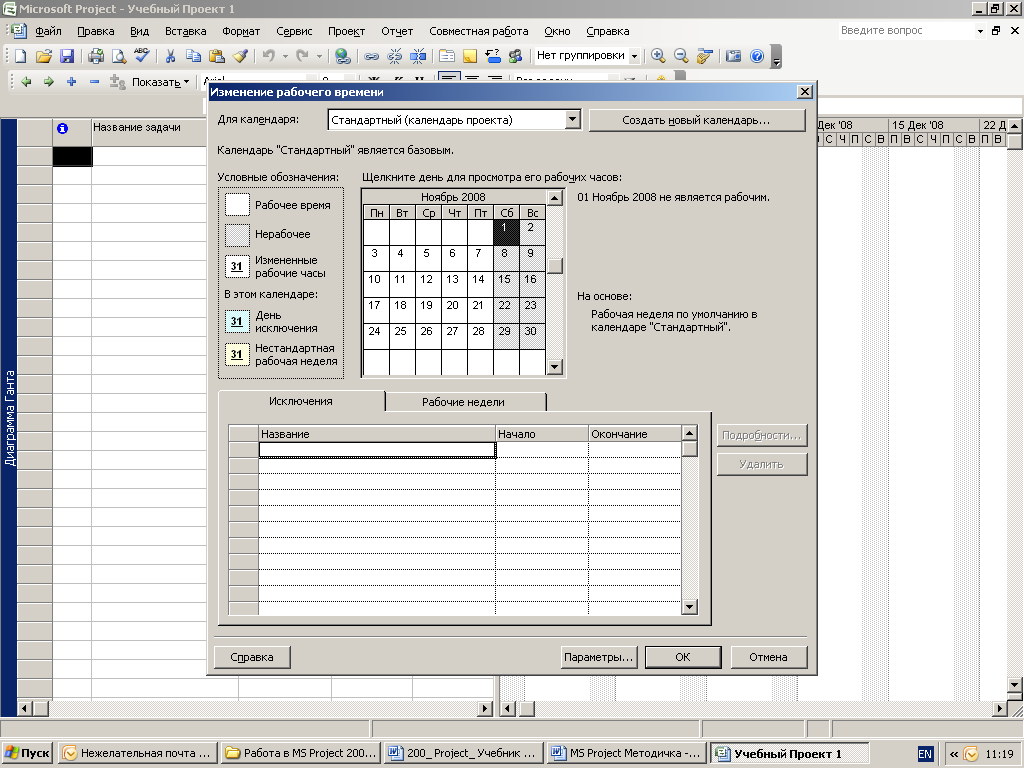Click the Insert Hyperlink globe icon

pyautogui.click(x=342, y=56)
